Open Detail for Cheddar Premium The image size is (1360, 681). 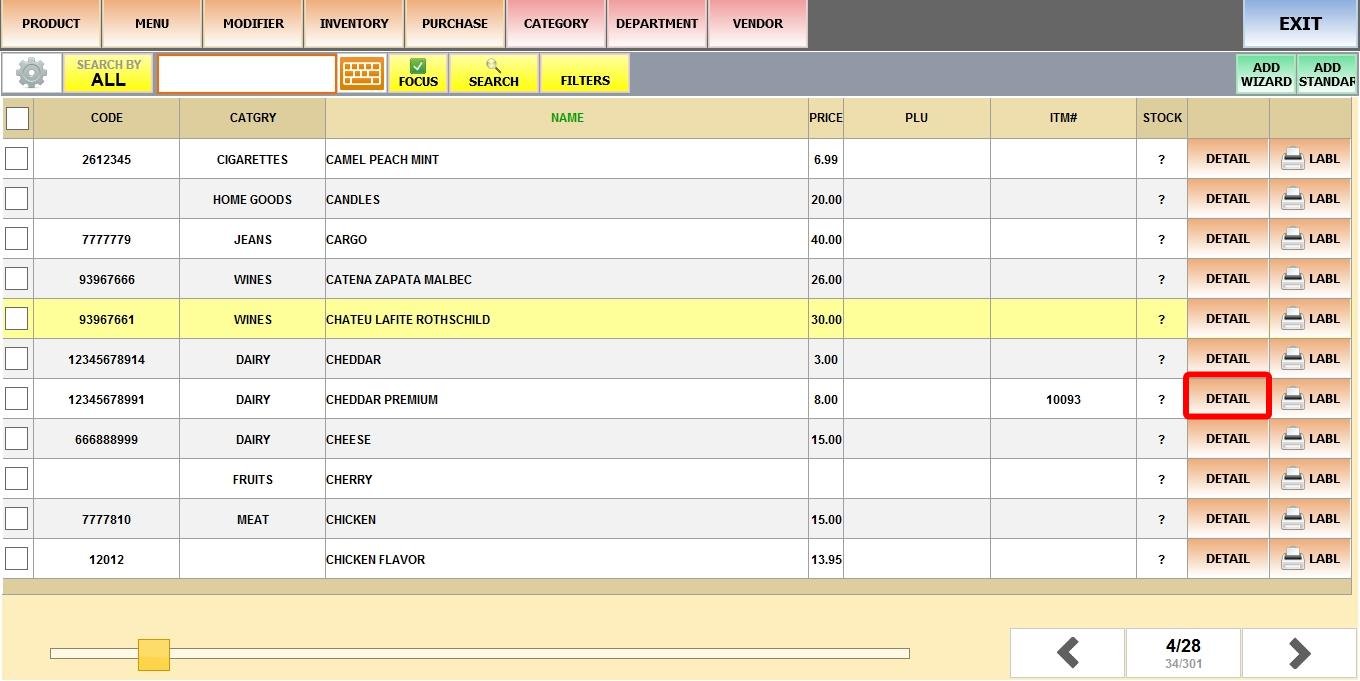(1227, 399)
